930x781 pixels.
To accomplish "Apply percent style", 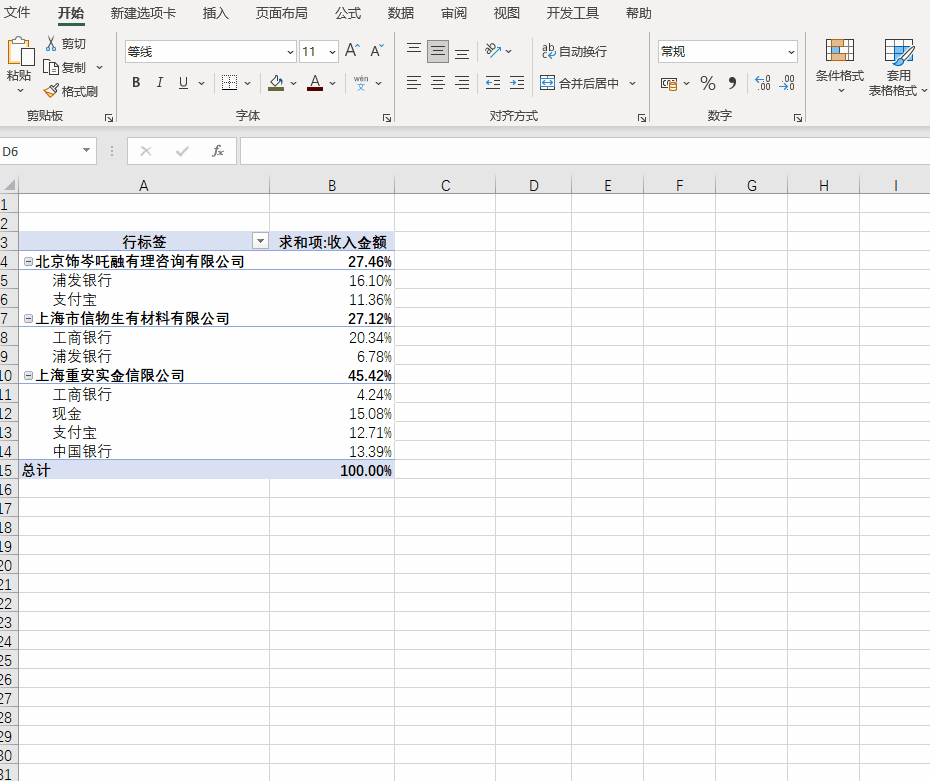I will 708,83.
